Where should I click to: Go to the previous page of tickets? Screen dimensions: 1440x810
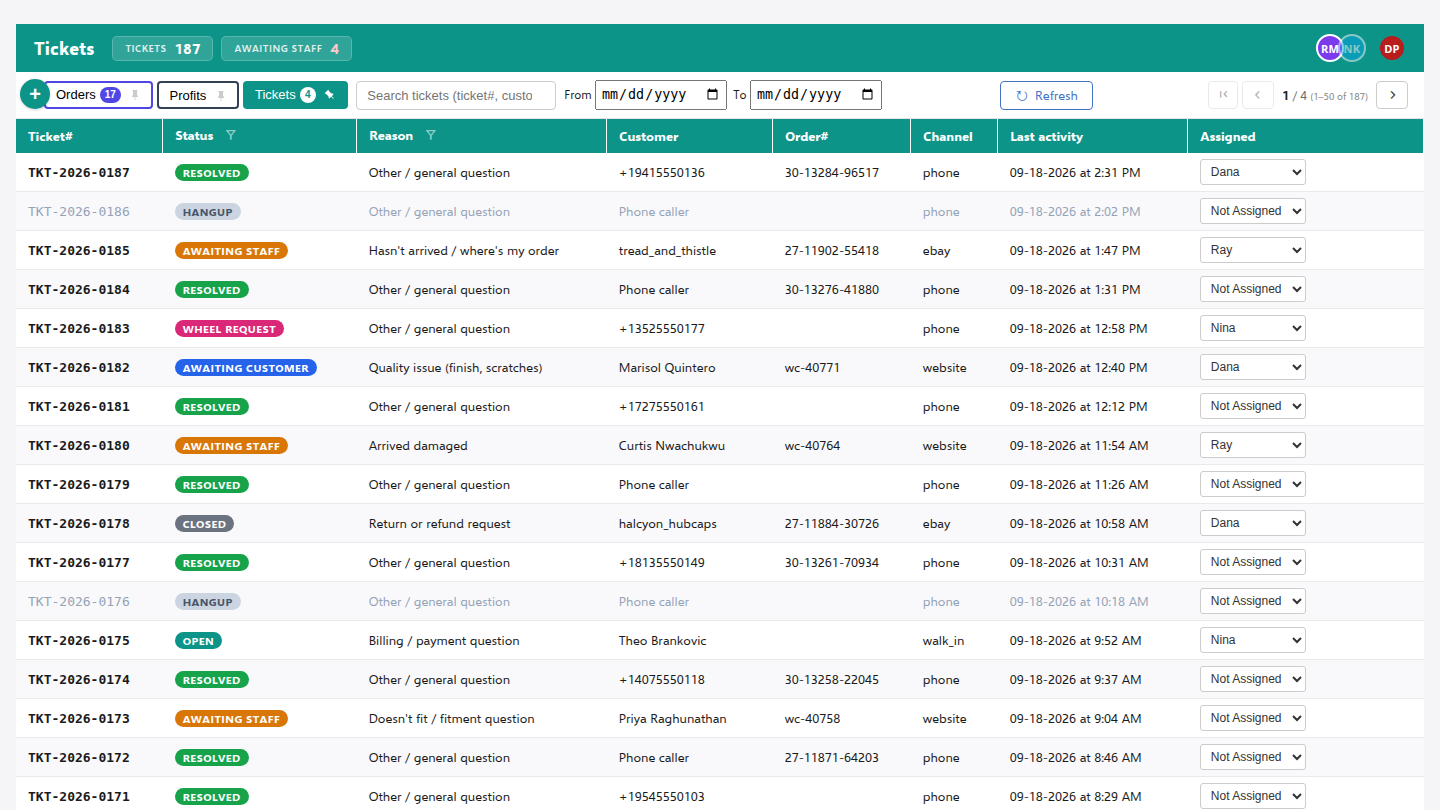click(x=1258, y=95)
